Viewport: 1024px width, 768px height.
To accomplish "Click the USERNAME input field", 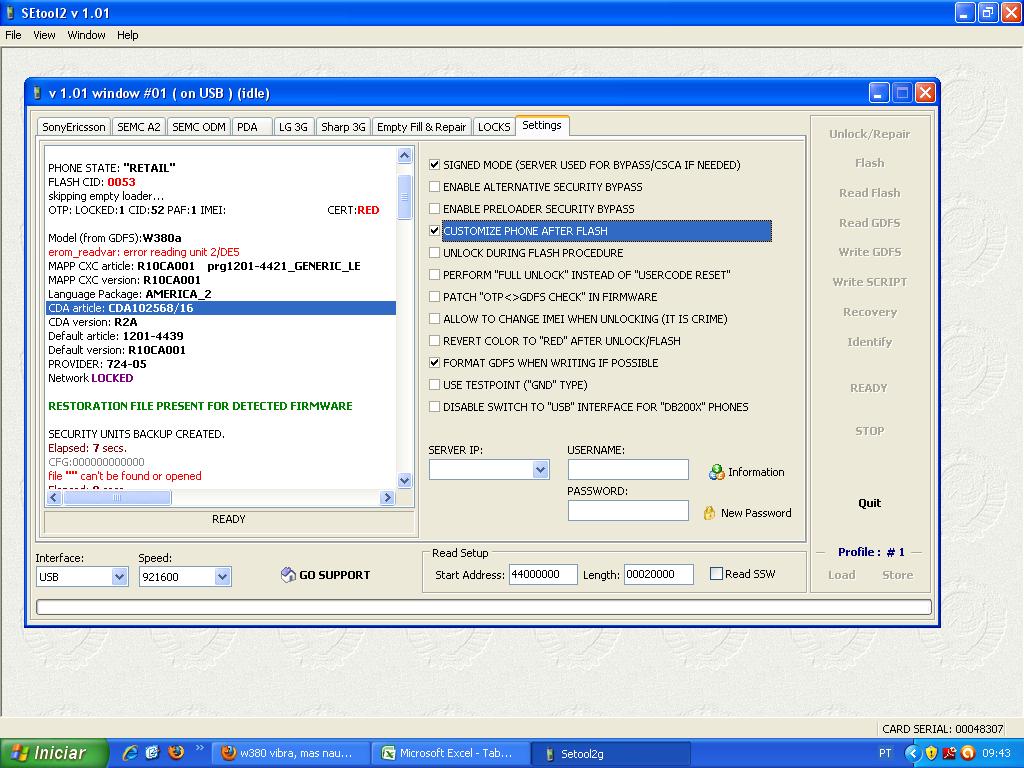I will pos(628,470).
